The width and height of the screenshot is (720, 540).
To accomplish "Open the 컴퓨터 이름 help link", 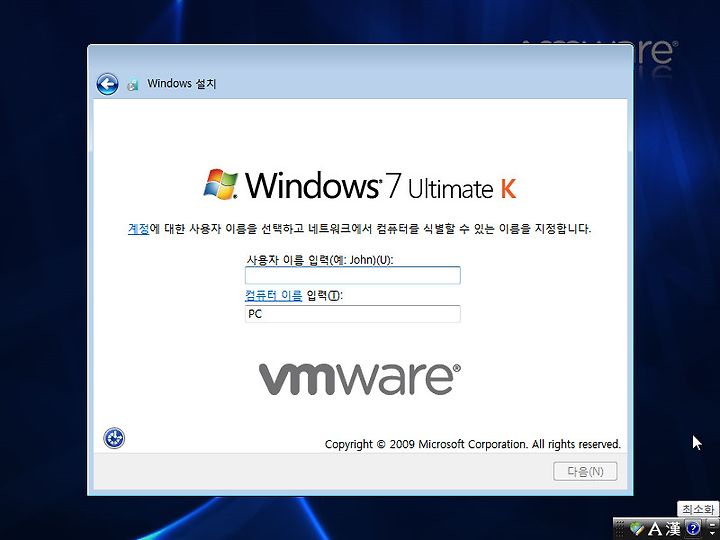I will [x=274, y=295].
